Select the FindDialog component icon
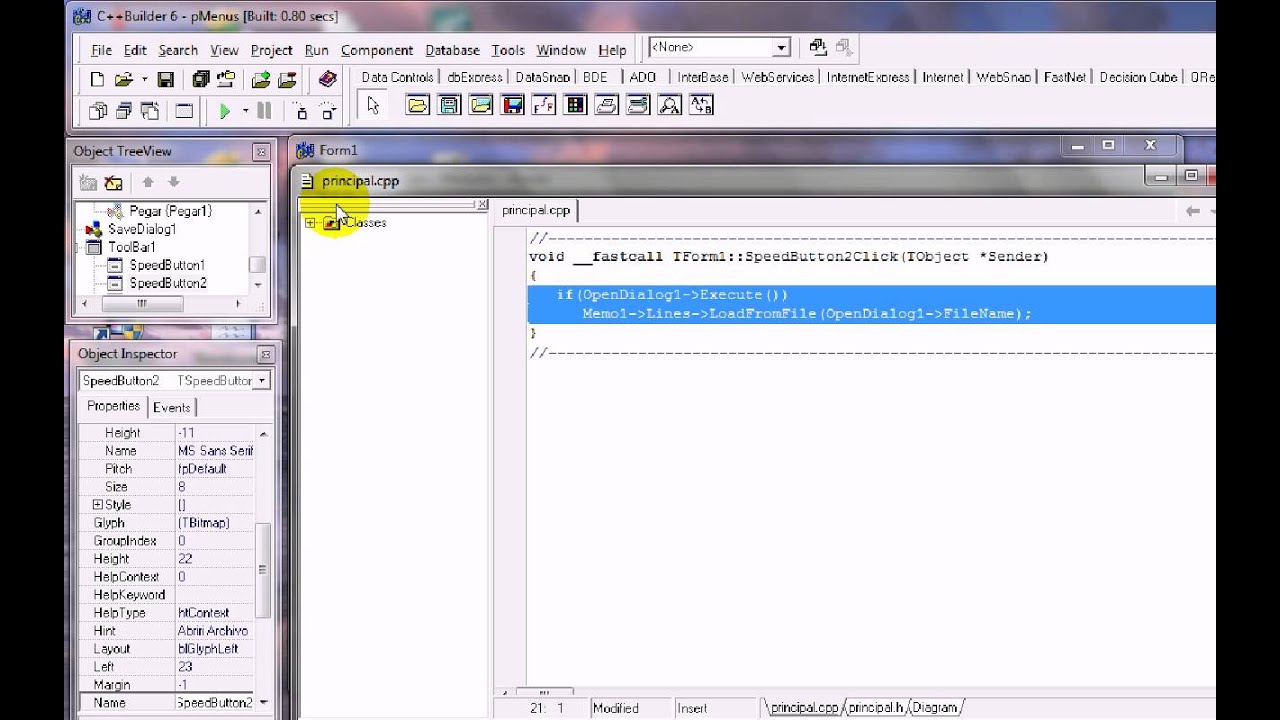The height and width of the screenshot is (720, 1280). click(x=669, y=105)
